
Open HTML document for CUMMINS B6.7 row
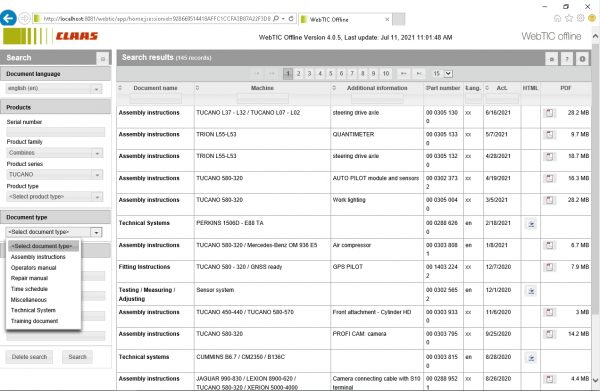point(531,358)
